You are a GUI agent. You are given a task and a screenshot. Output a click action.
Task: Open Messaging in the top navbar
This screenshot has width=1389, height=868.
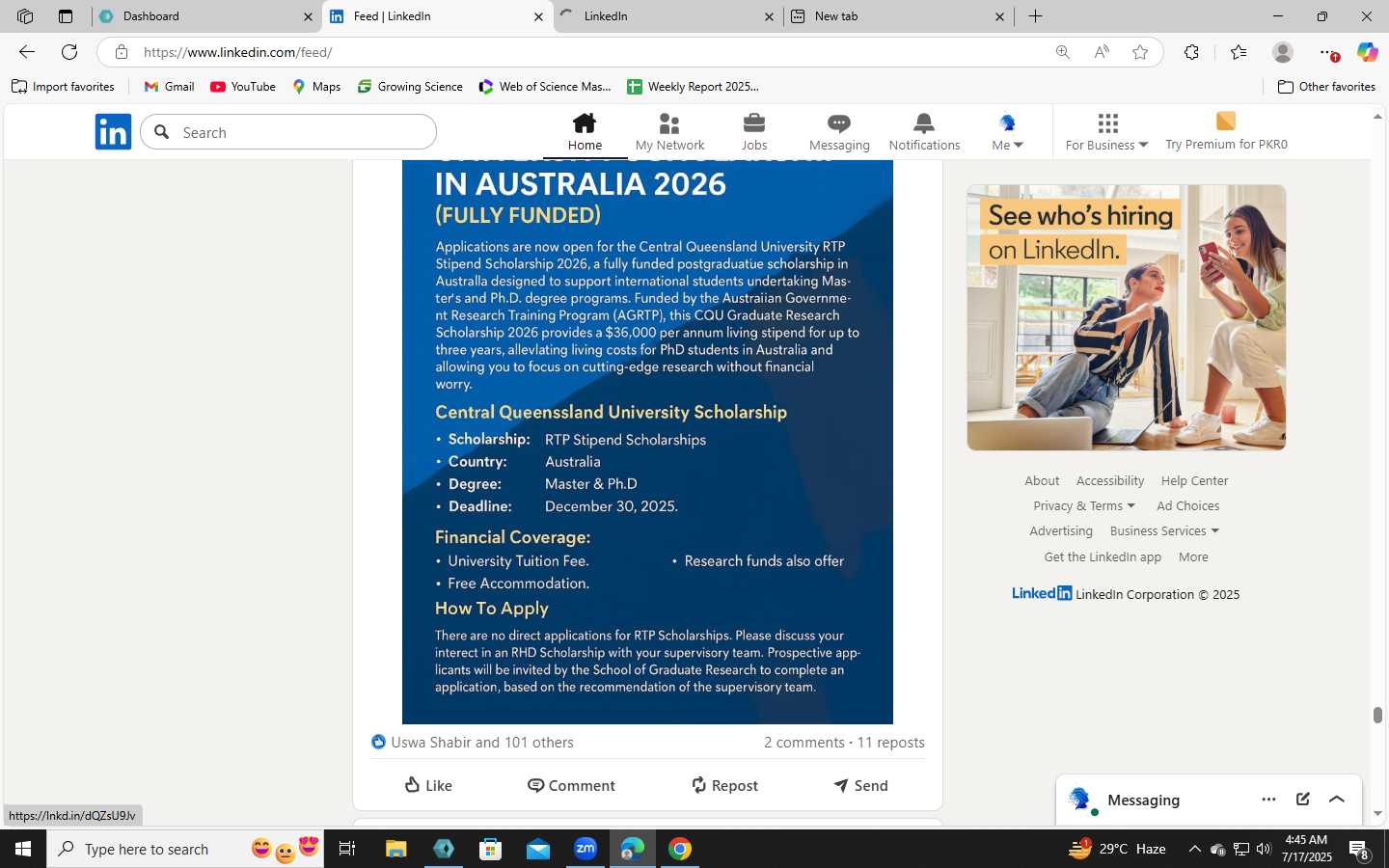(x=839, y=132)
